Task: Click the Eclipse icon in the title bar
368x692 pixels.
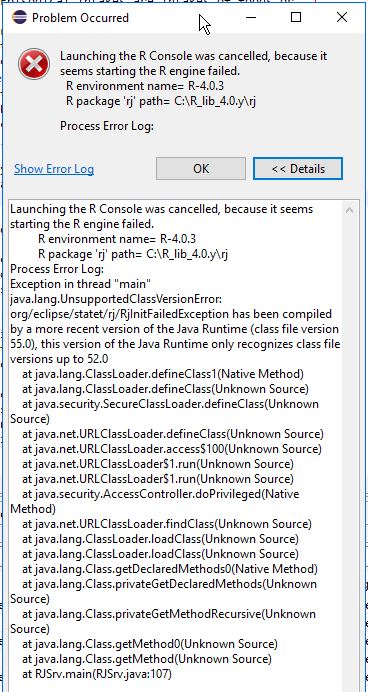Action: pos(19,18)
